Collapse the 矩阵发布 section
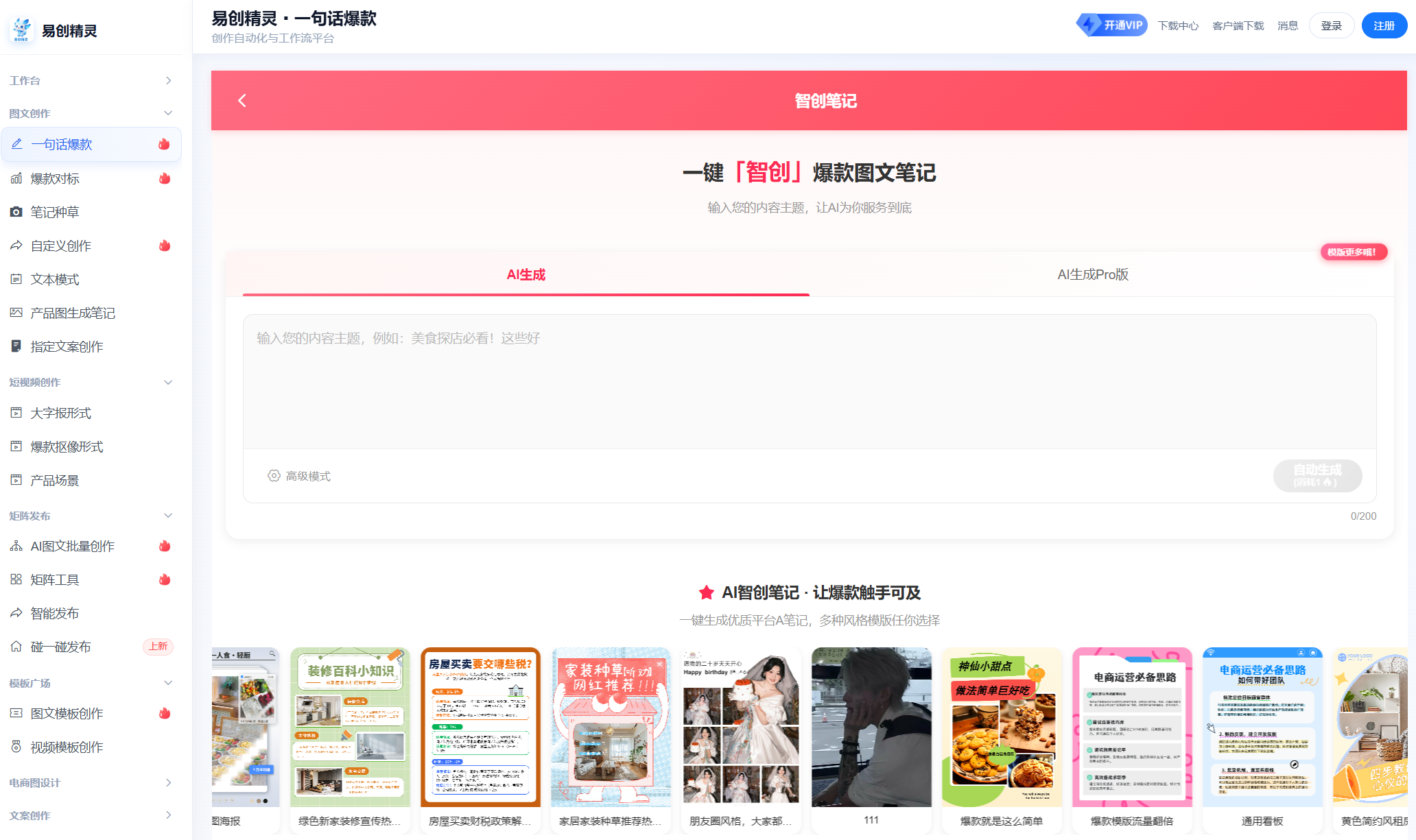The width and height of the screenshot is (1416, 840). (91, 516)
